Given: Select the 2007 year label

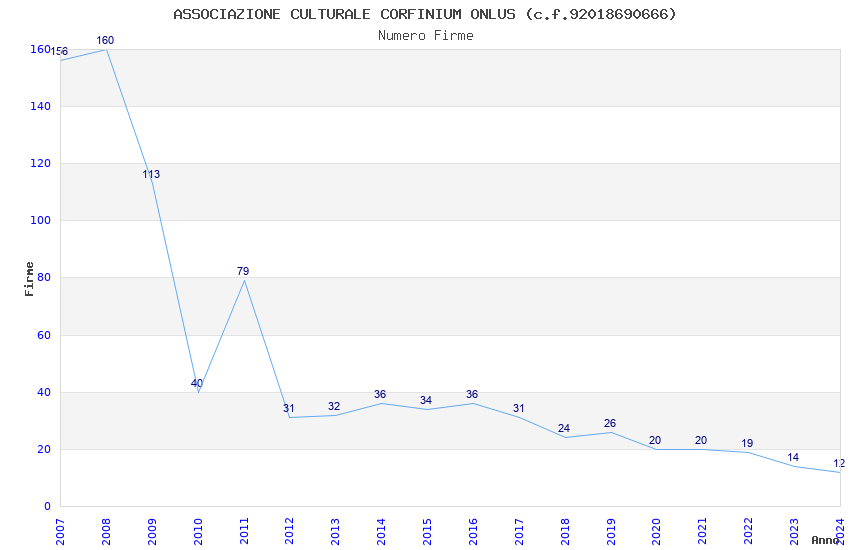Looking at the screenshot, I should [60, 532].
